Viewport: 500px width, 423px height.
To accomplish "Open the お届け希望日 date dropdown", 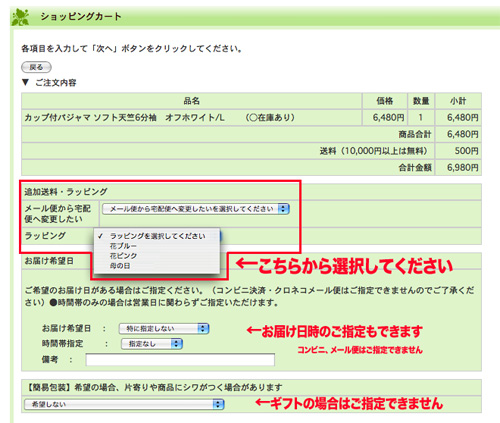I will pyautogui.click(x=164, y=329).
